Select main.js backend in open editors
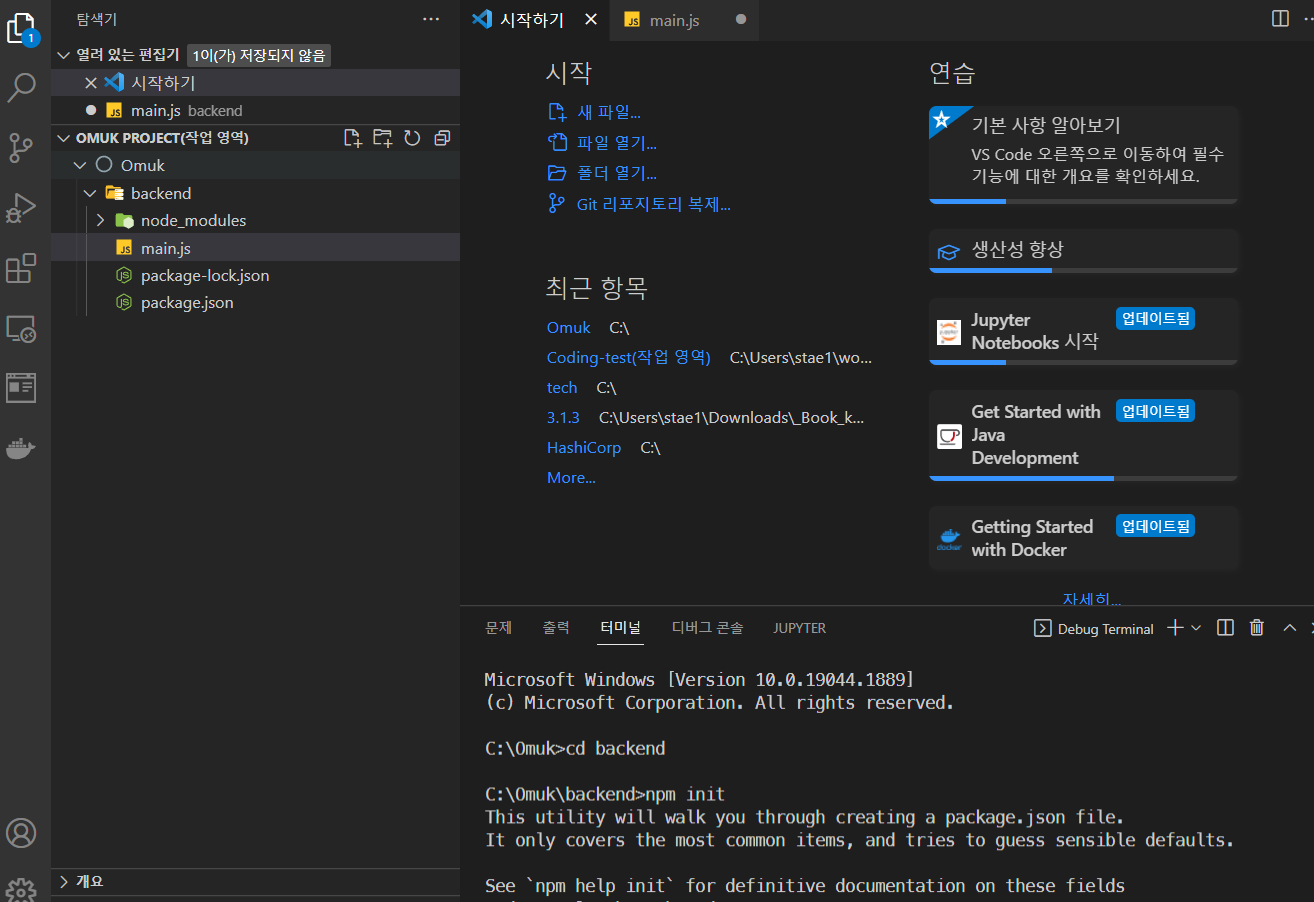The height and width of the screenshot is (902, 1314). [x=255, y=111]
